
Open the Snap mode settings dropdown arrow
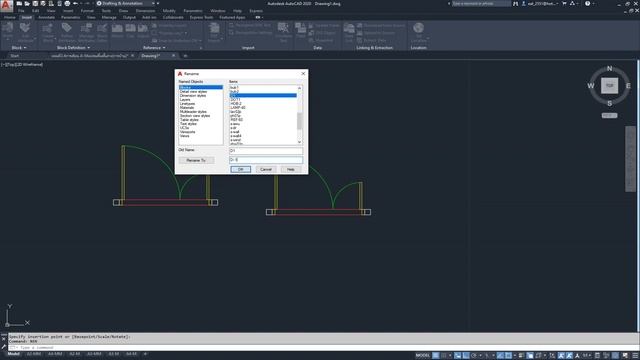pyautogui.click(x=450, y=356)
